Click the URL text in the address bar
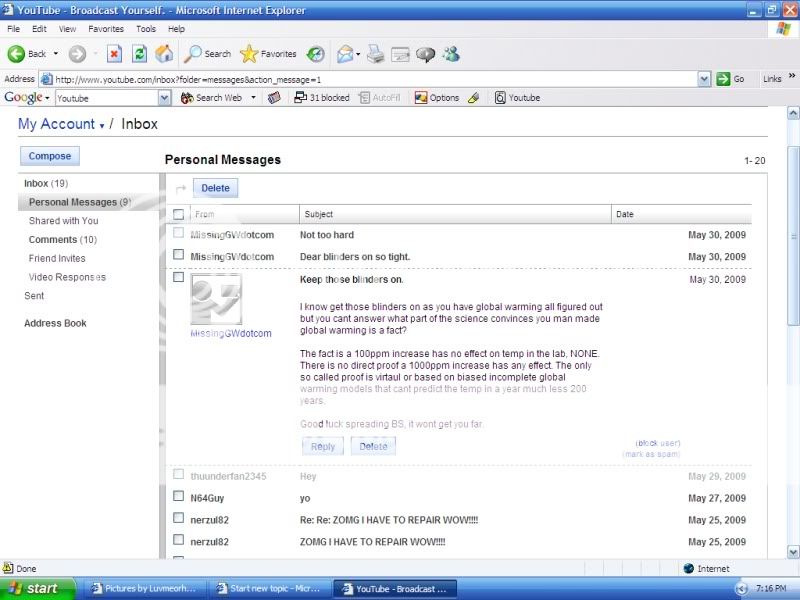Image resolution: width=800 pixels, height=600 pixels. click(x=188, y=80)
